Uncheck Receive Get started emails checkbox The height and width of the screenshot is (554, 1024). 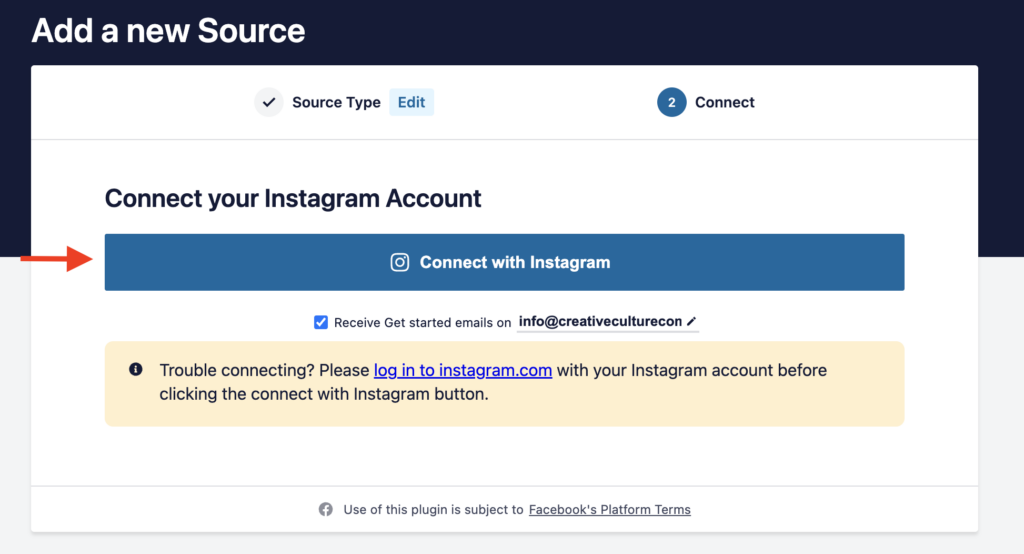(x=321, y=322)
